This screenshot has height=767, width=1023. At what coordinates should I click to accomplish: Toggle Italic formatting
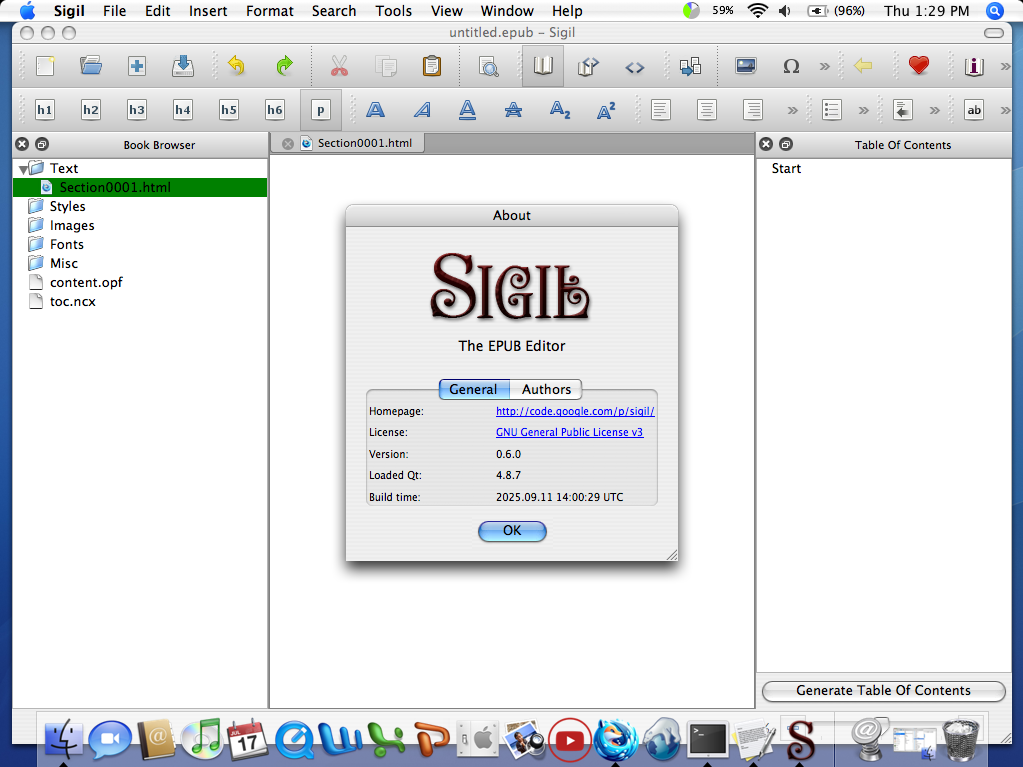pyautogui.click(x=422, y=110)
